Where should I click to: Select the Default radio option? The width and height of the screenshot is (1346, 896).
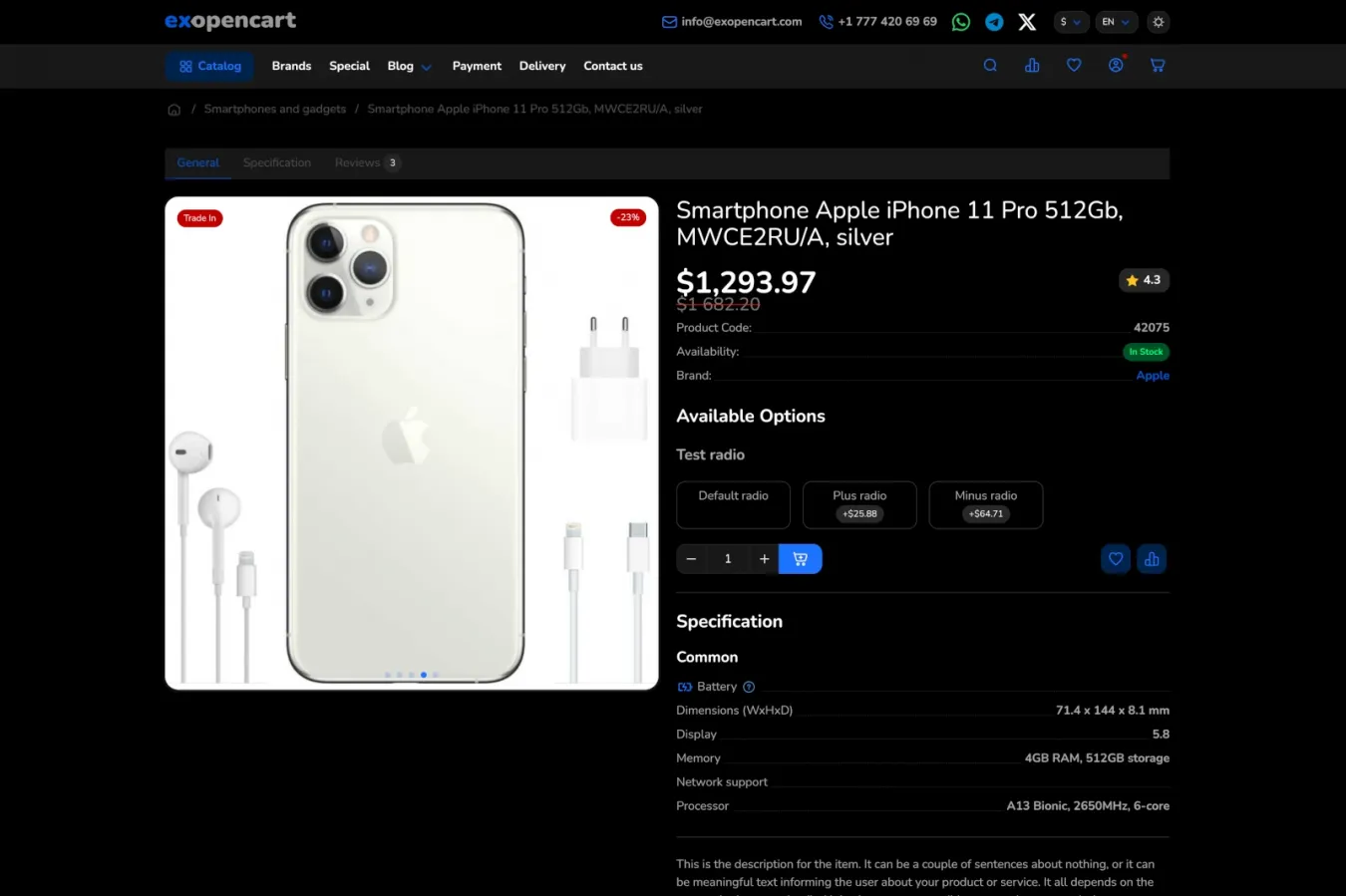pyautogui.click(x=734, y=505)
